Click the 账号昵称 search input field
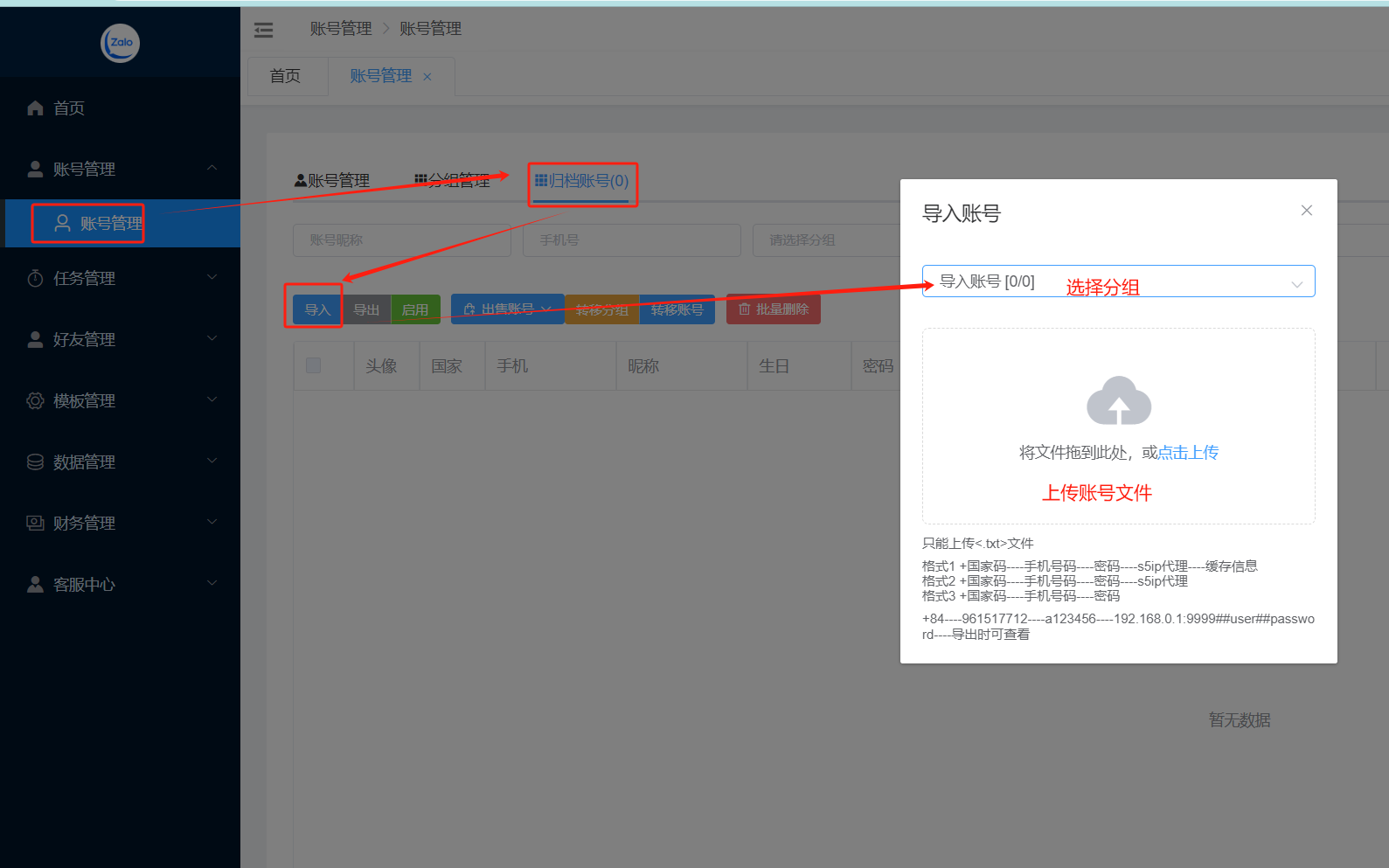The width and height of the screenshot is (1389, 868). point(401,240)
